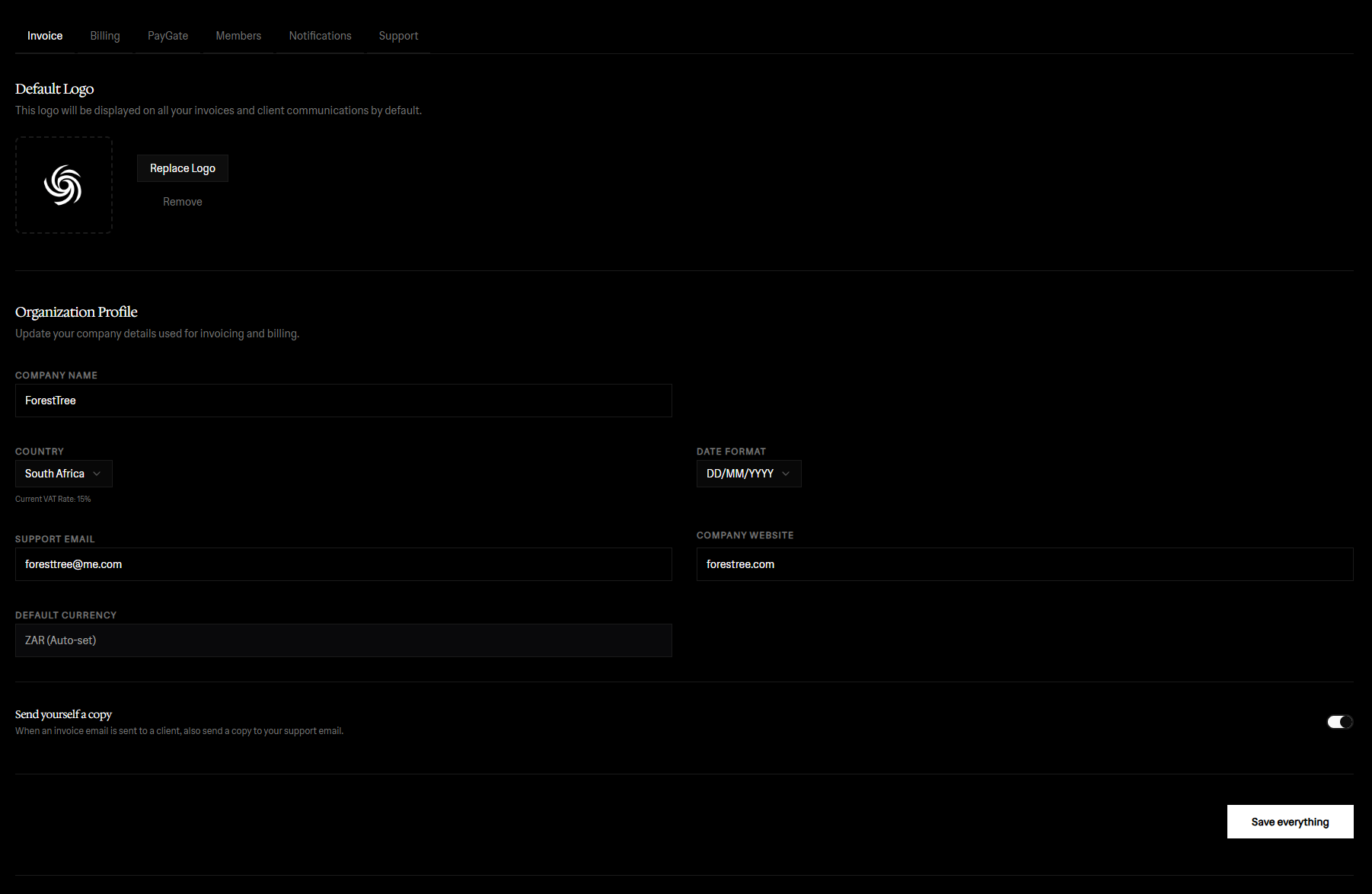Select the Invoice tab
This screenshot has height=894, width=1372.
click(x=45, y=36)
